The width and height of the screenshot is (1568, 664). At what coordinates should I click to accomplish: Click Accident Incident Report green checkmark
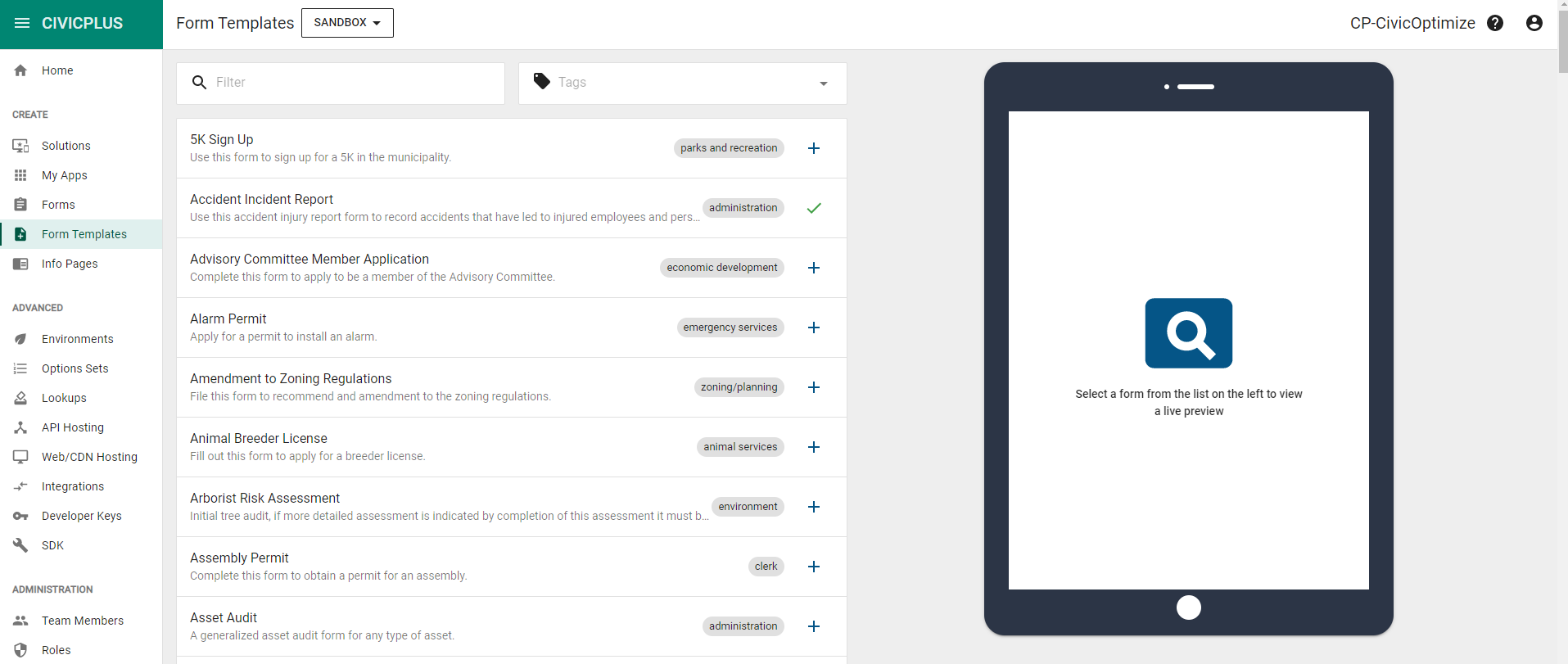pos(814,208)
